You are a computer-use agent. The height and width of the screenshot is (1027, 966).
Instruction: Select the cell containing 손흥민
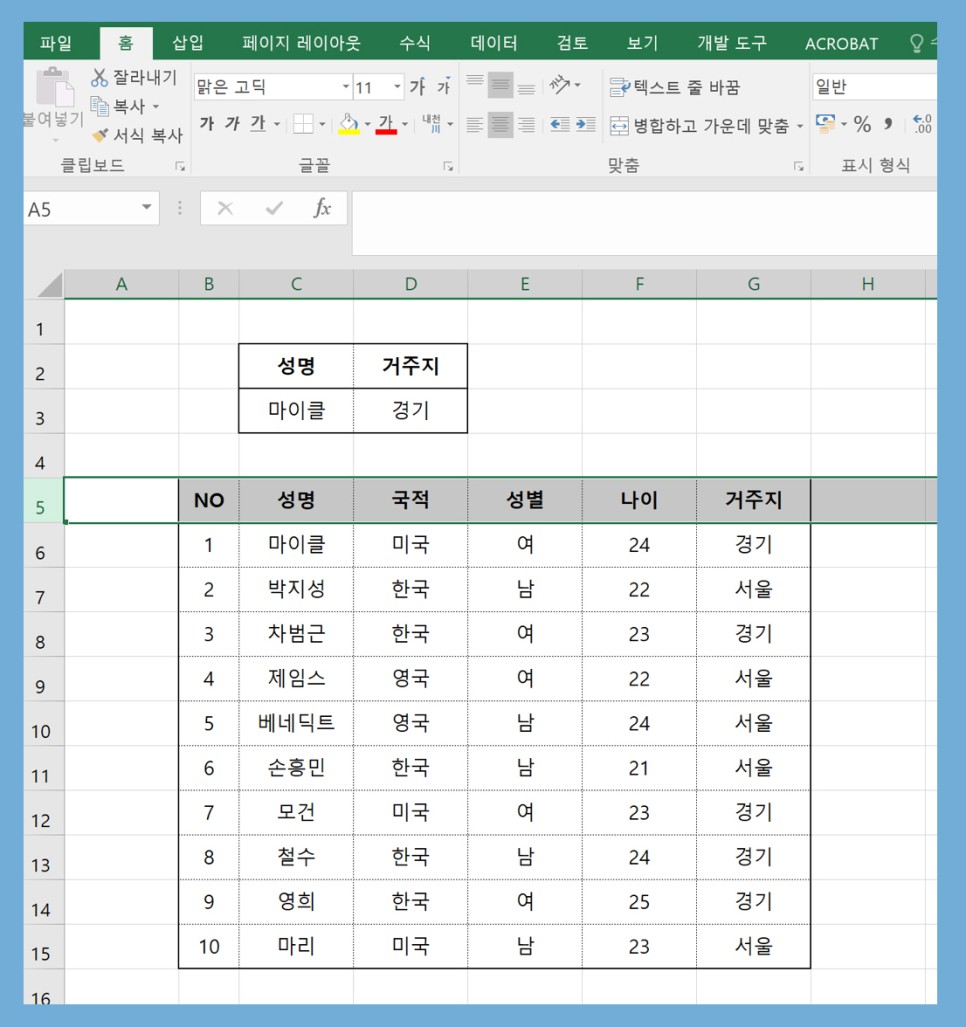(x=296, y=768)
